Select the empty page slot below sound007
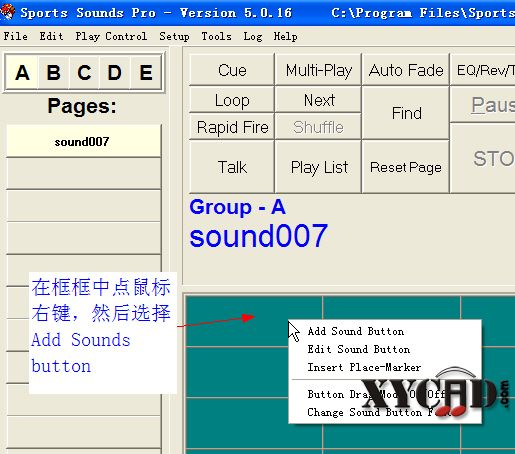The width and height of the screenshot is (515, 454). coord(83,174)
